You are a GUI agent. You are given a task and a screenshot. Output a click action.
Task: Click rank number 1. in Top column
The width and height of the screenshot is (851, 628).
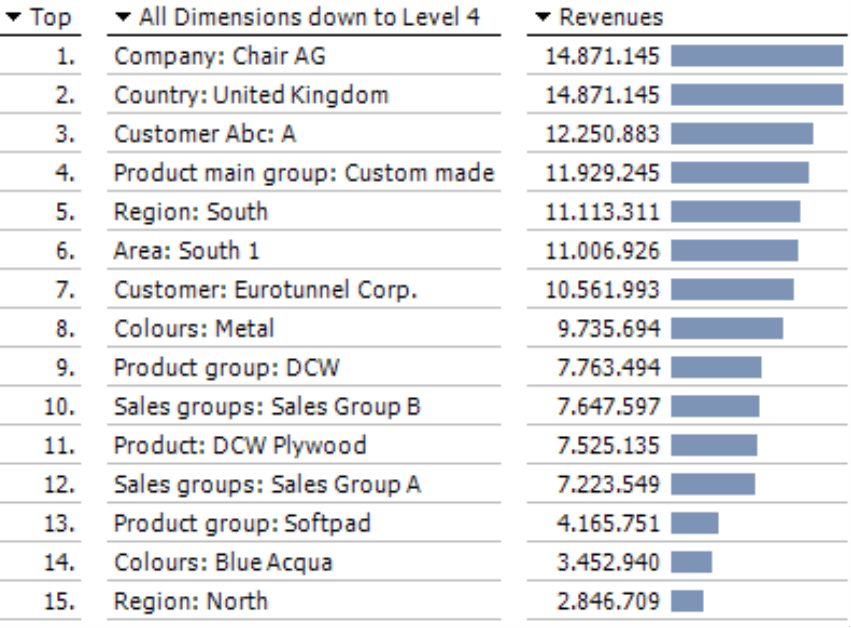[x=65, y=56]
